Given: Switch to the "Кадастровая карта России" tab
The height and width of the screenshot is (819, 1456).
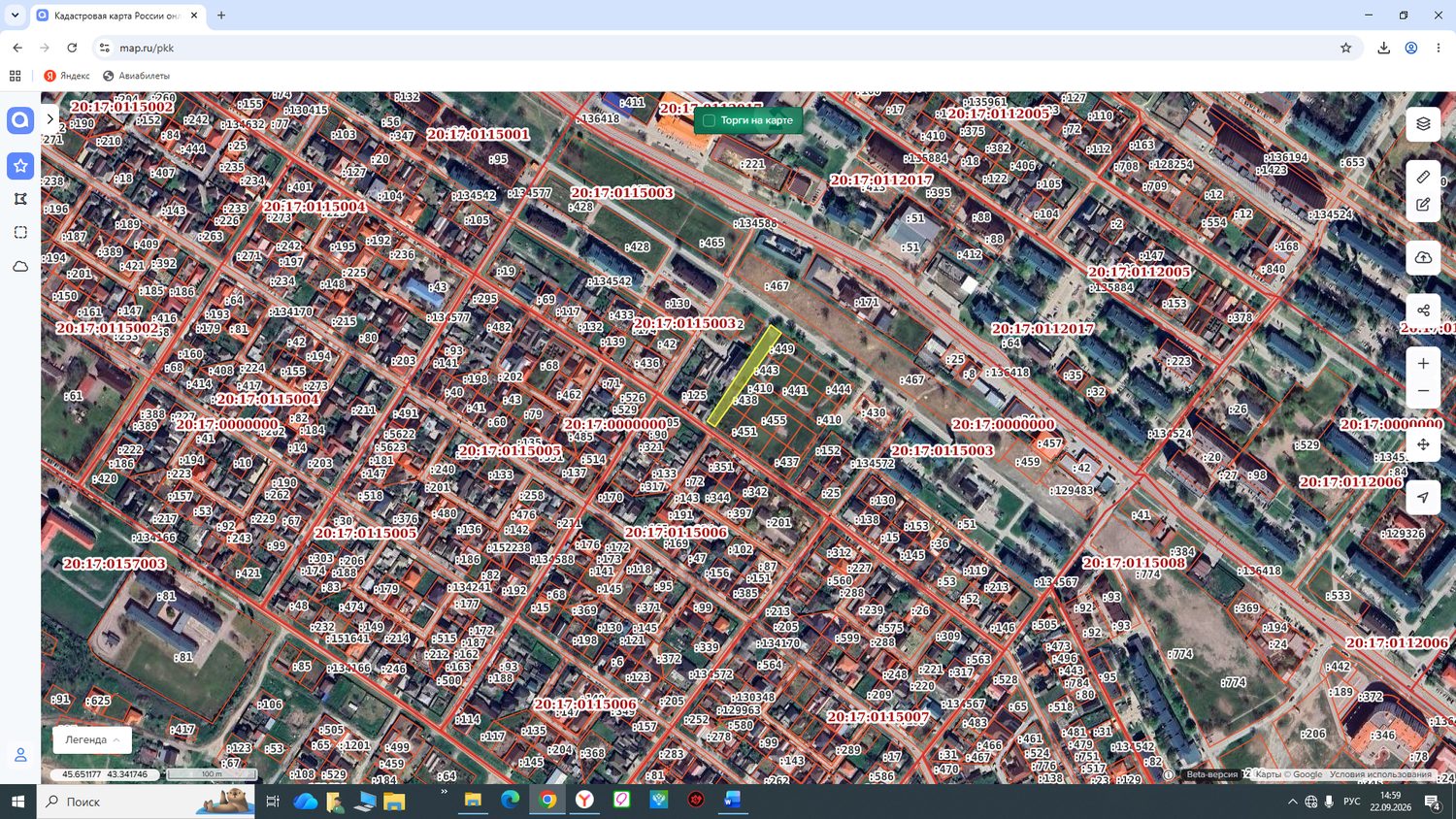Looking at the screenshot, I should click(x=117, y=16).
